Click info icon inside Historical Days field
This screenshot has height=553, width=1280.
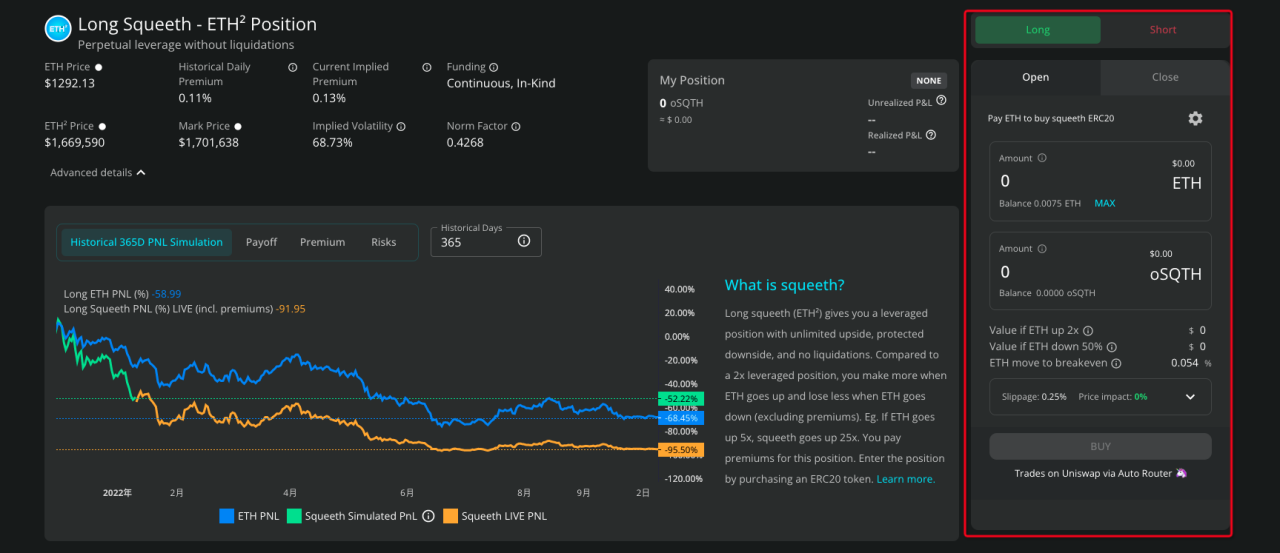click(524, 241)
